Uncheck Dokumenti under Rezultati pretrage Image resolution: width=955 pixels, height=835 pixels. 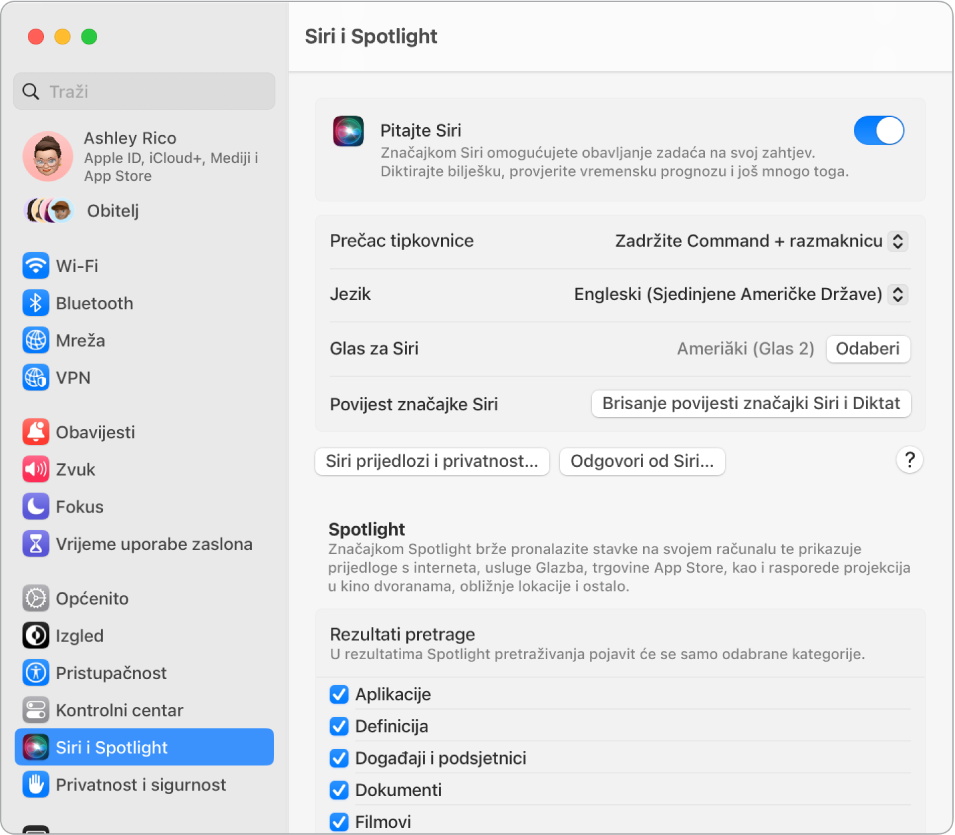point(339,790)
